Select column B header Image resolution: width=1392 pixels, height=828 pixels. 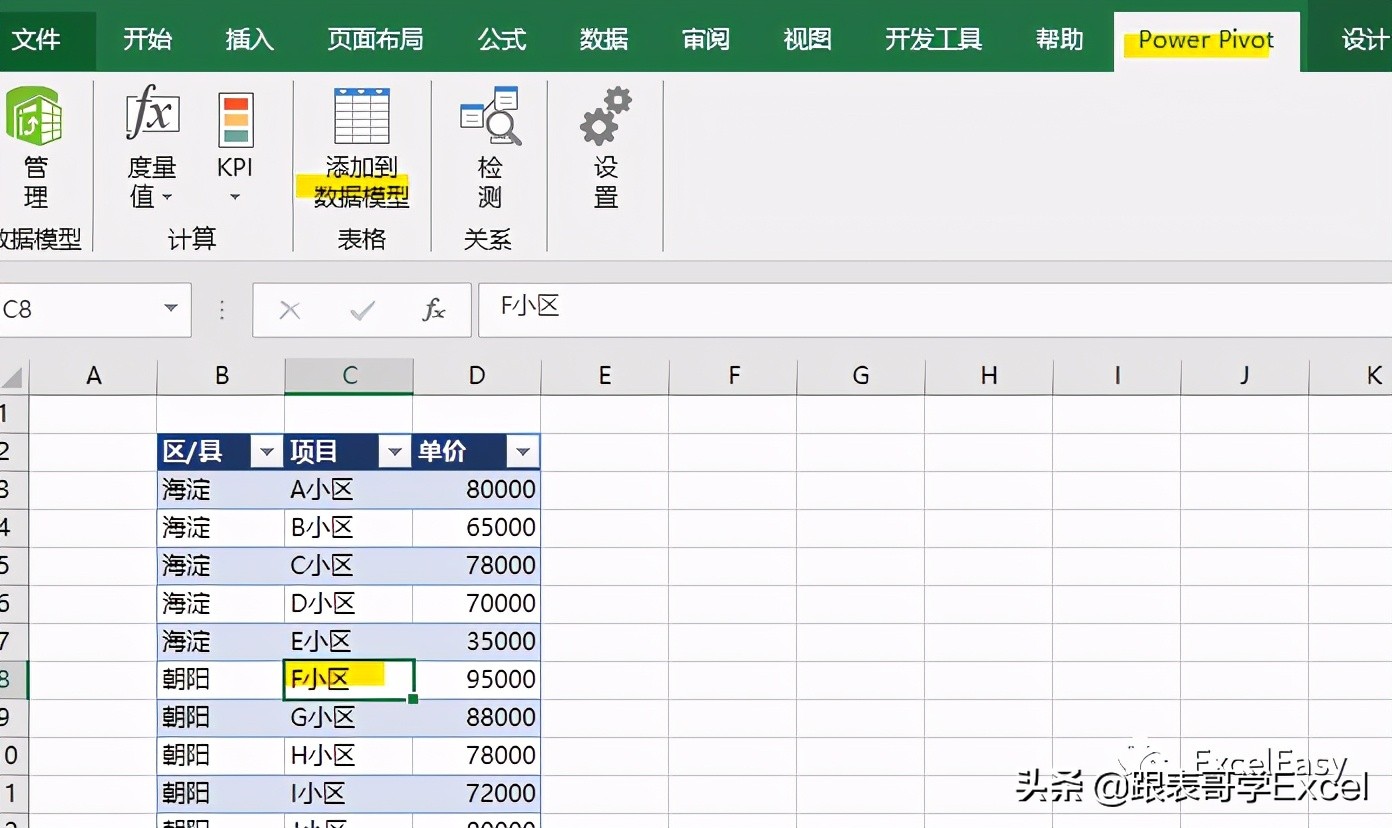pos(221,376)
